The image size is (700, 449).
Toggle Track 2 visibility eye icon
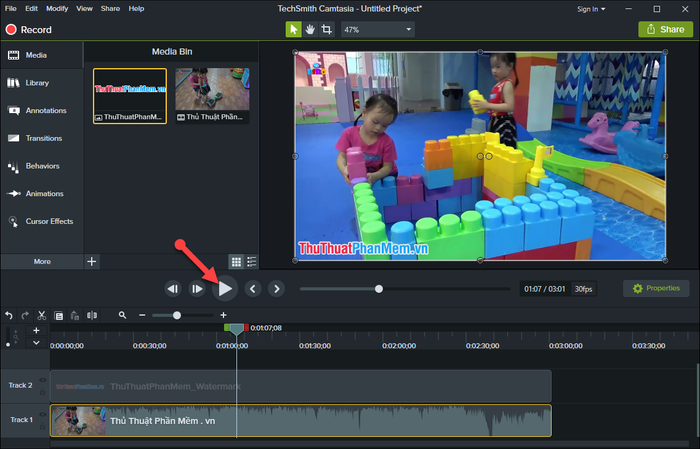point(42,380)
